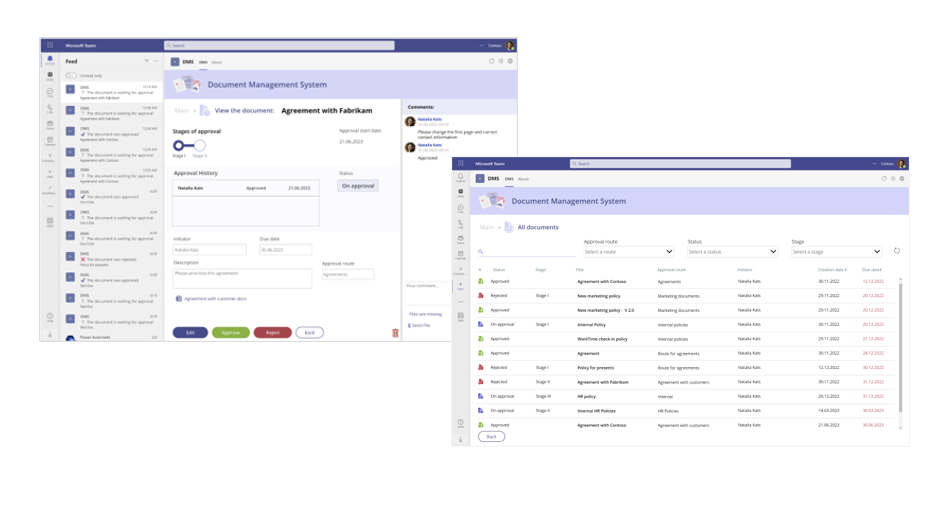Select About tab in left DMS window
This screenshot has width=945, height=512.
click(x=217, y=62)
